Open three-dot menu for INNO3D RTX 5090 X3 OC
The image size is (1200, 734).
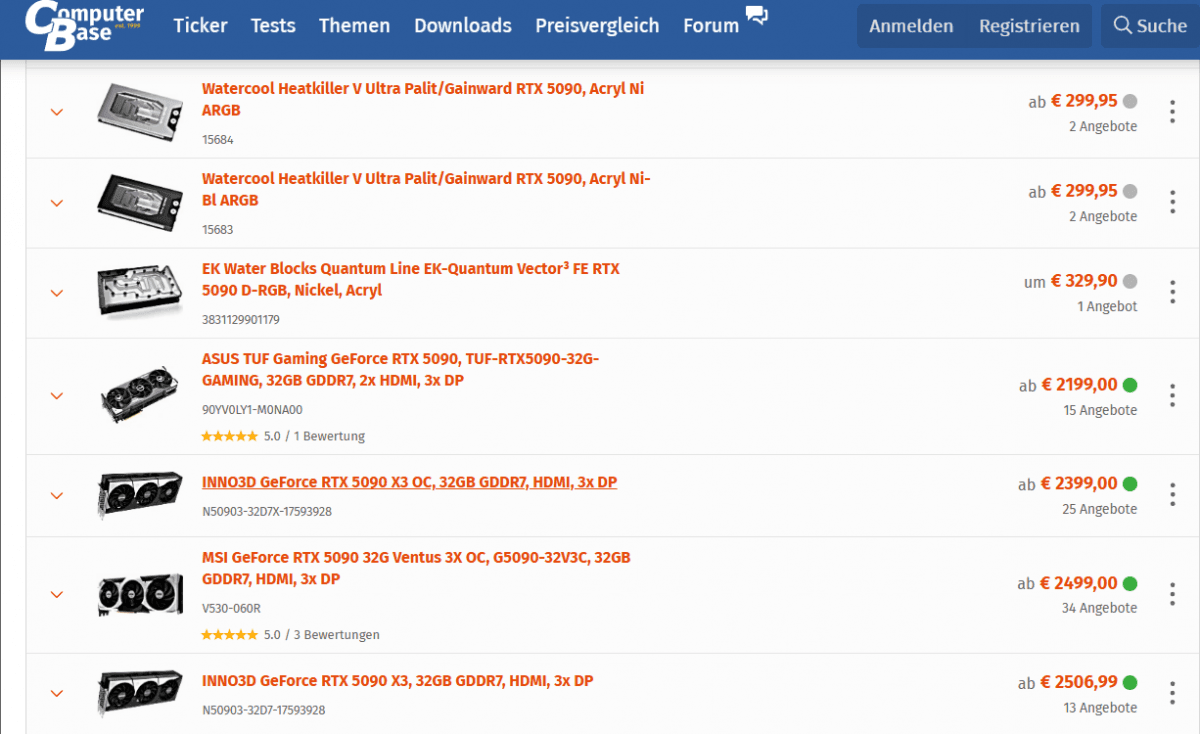point(1172,494)
